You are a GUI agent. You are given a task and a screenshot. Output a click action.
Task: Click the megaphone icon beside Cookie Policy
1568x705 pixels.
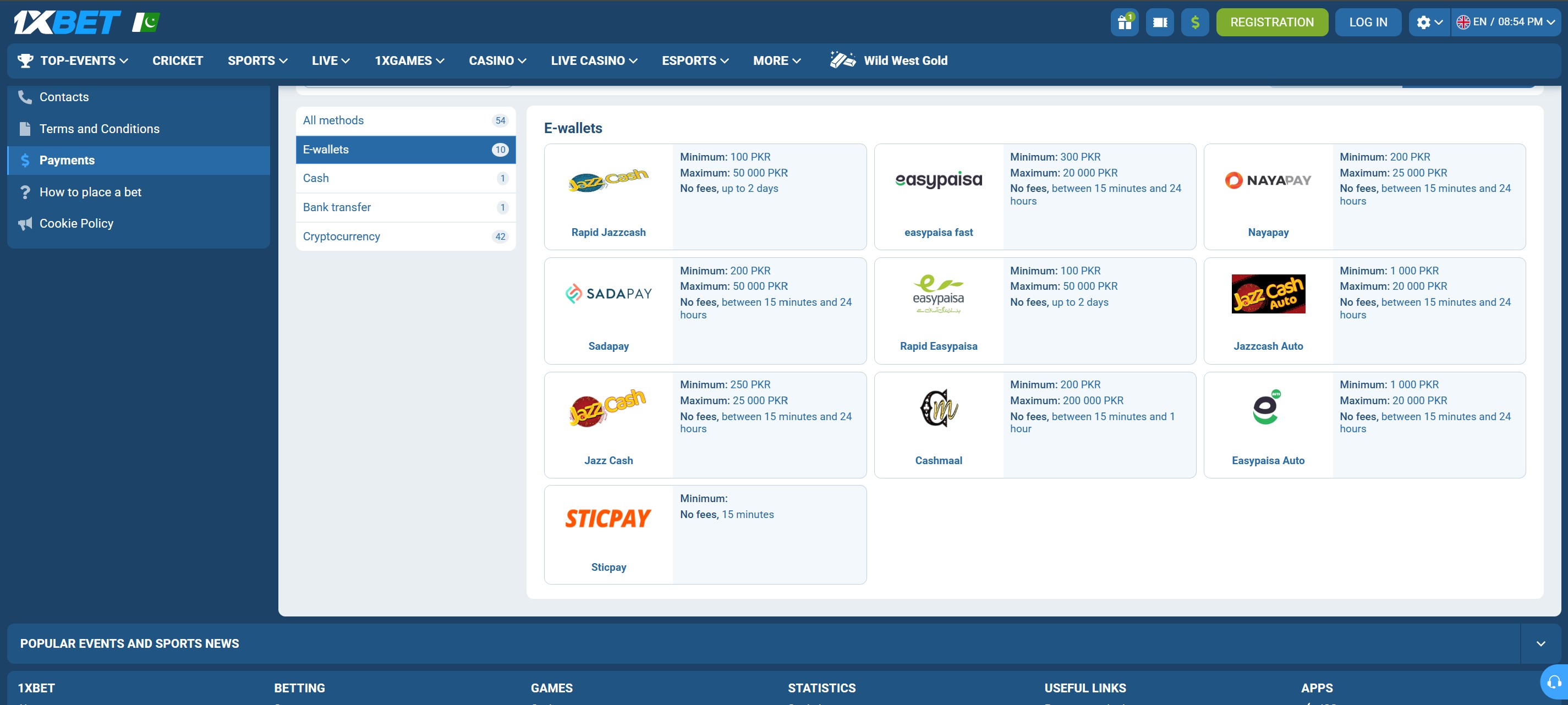pyautogui.click(x=25, y=224)
